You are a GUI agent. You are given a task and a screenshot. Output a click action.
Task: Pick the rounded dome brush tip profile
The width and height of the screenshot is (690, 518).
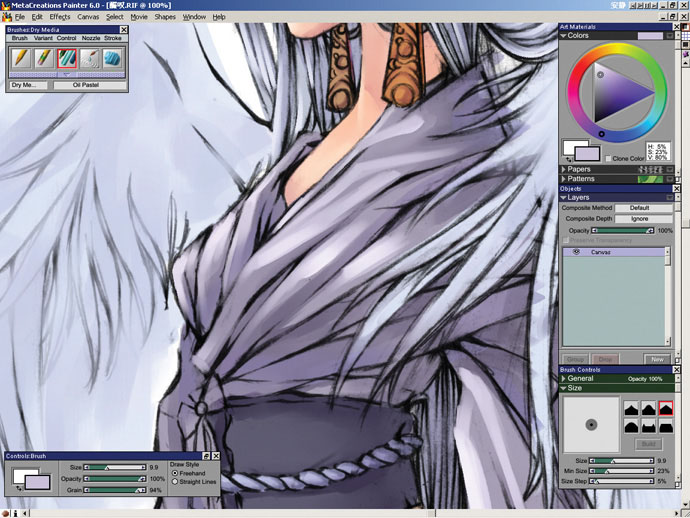coord(631,426)
